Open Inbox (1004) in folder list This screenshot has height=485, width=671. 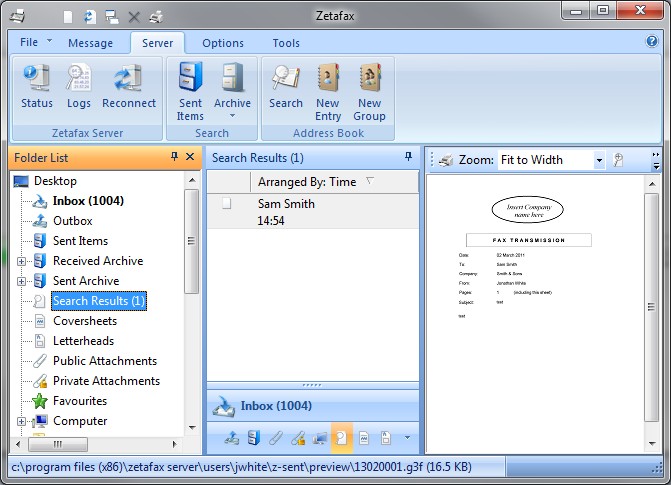pyautogui.click(x=88, y=201)
